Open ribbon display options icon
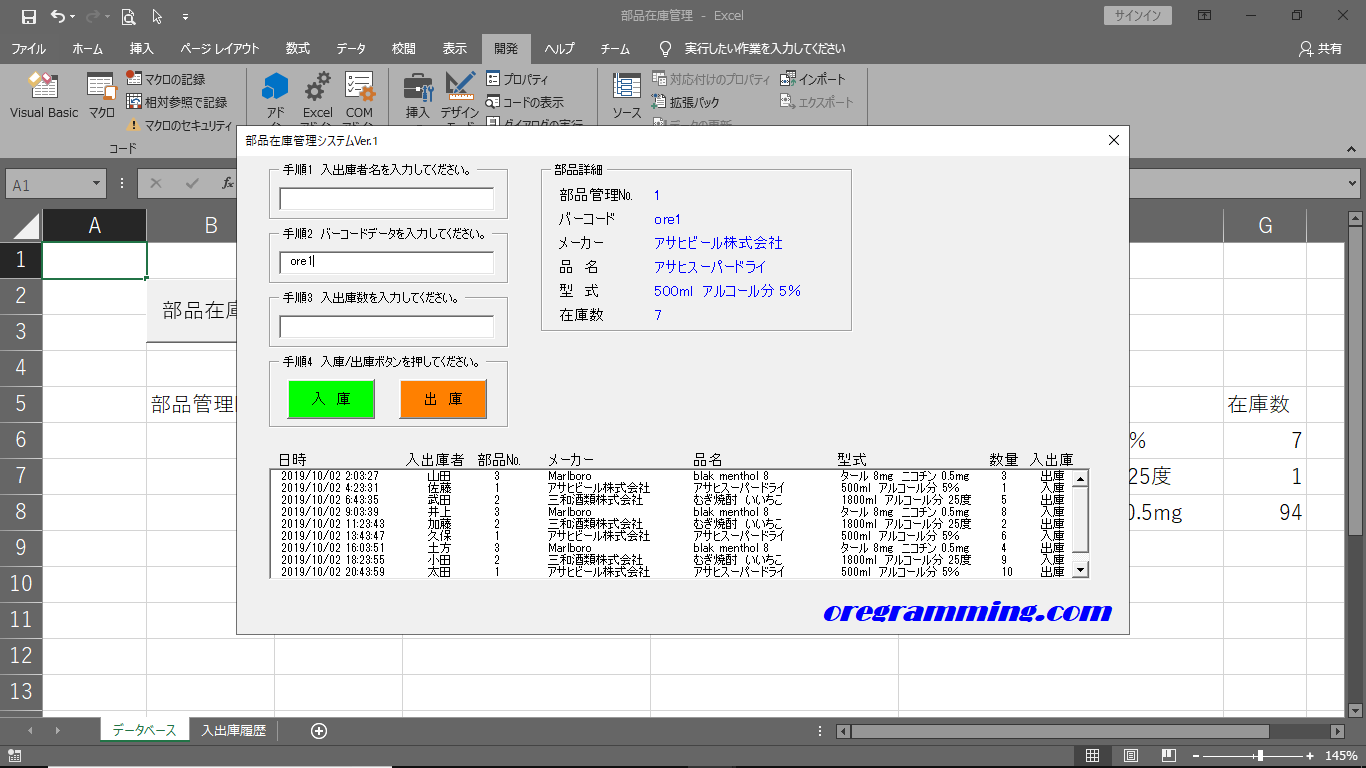 (x=1205, y=15)
